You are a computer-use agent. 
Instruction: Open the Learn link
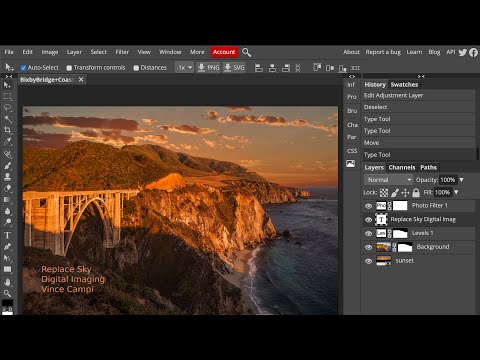[x=414, y=52]
